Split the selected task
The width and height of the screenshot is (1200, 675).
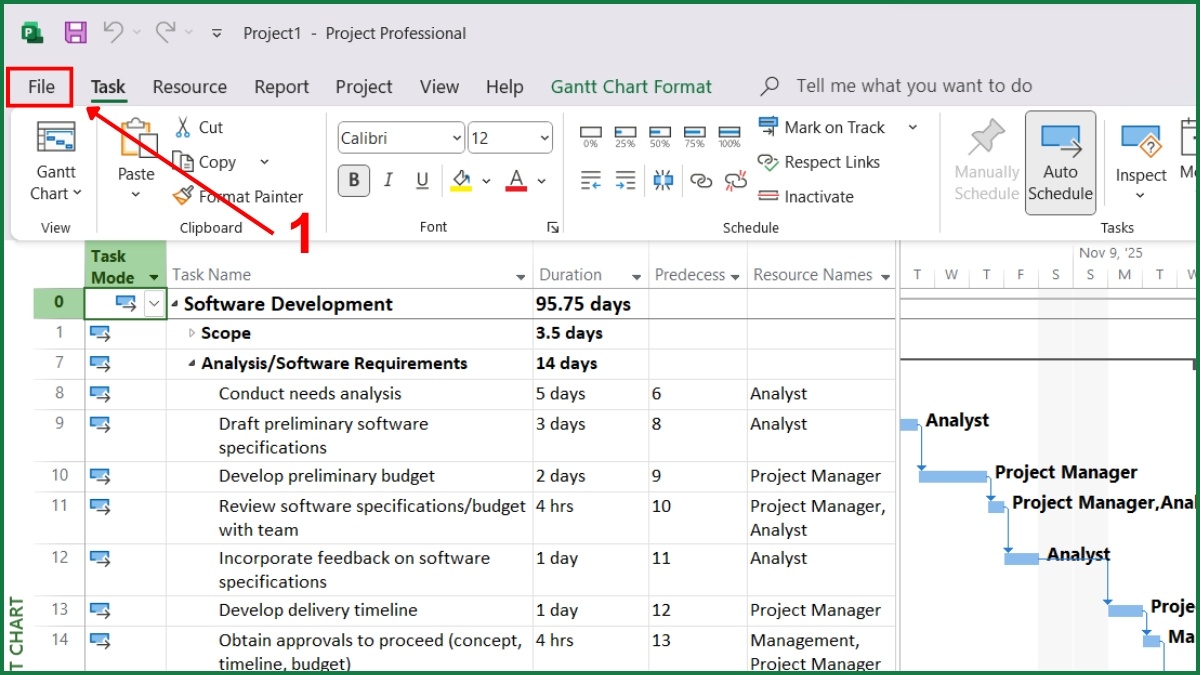tap(662, 179)
